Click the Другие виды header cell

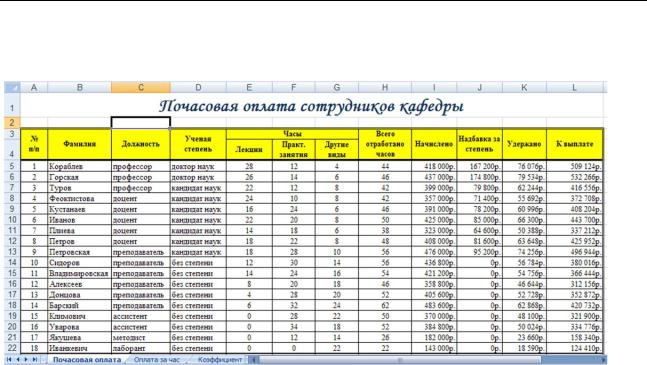click(337, 149)
